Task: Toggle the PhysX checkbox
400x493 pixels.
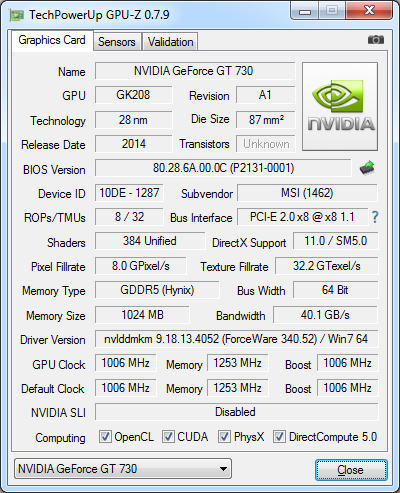Action: [224, 436]
